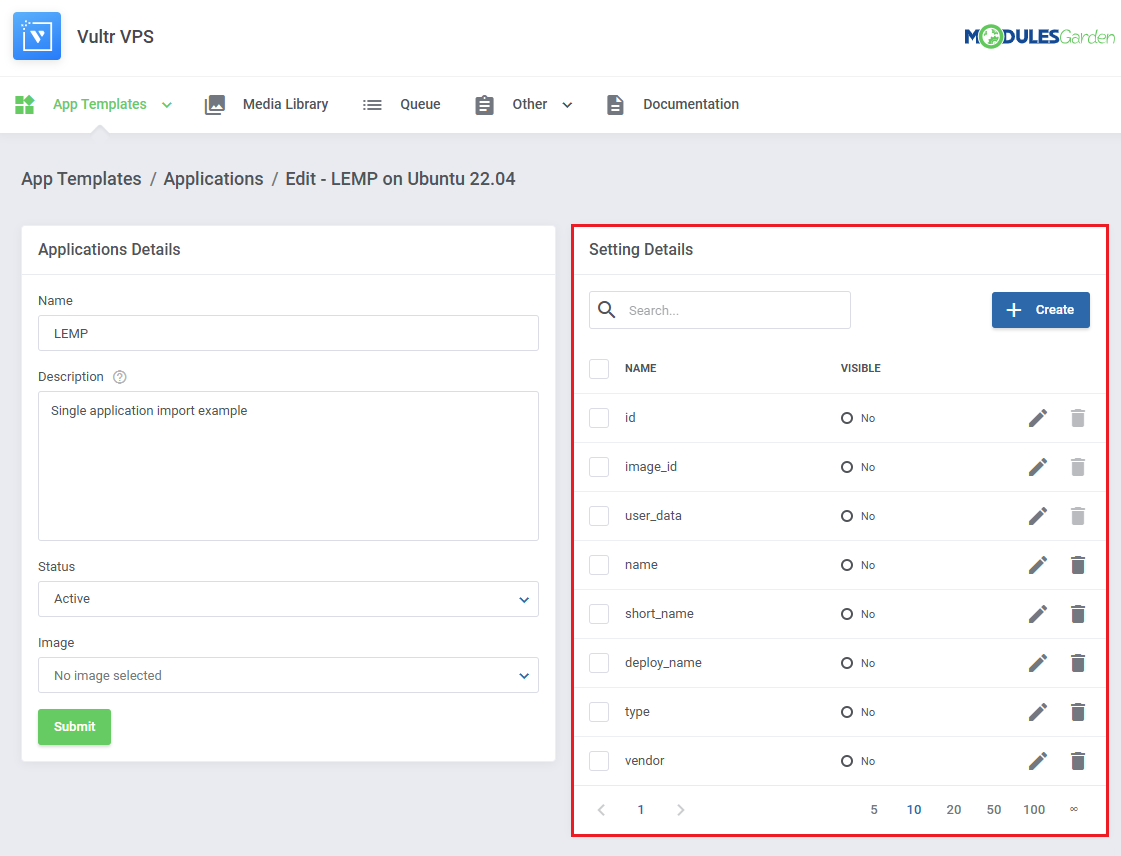1121x856 pixels.
Task: Open the Status dropdown showing Active
Action: point(288,599)
